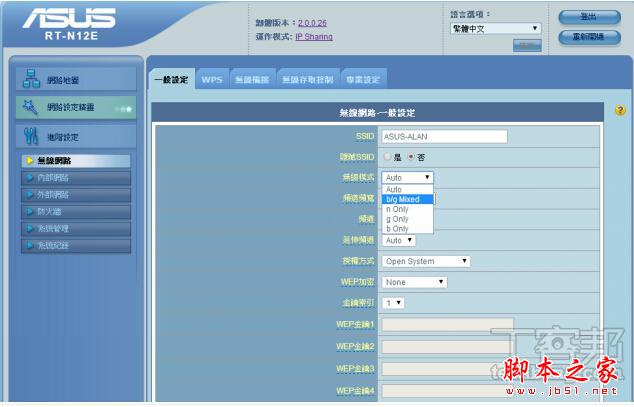The image size is (634, 407).
Task: Click the SSID field label
Action: click(365, 136)
